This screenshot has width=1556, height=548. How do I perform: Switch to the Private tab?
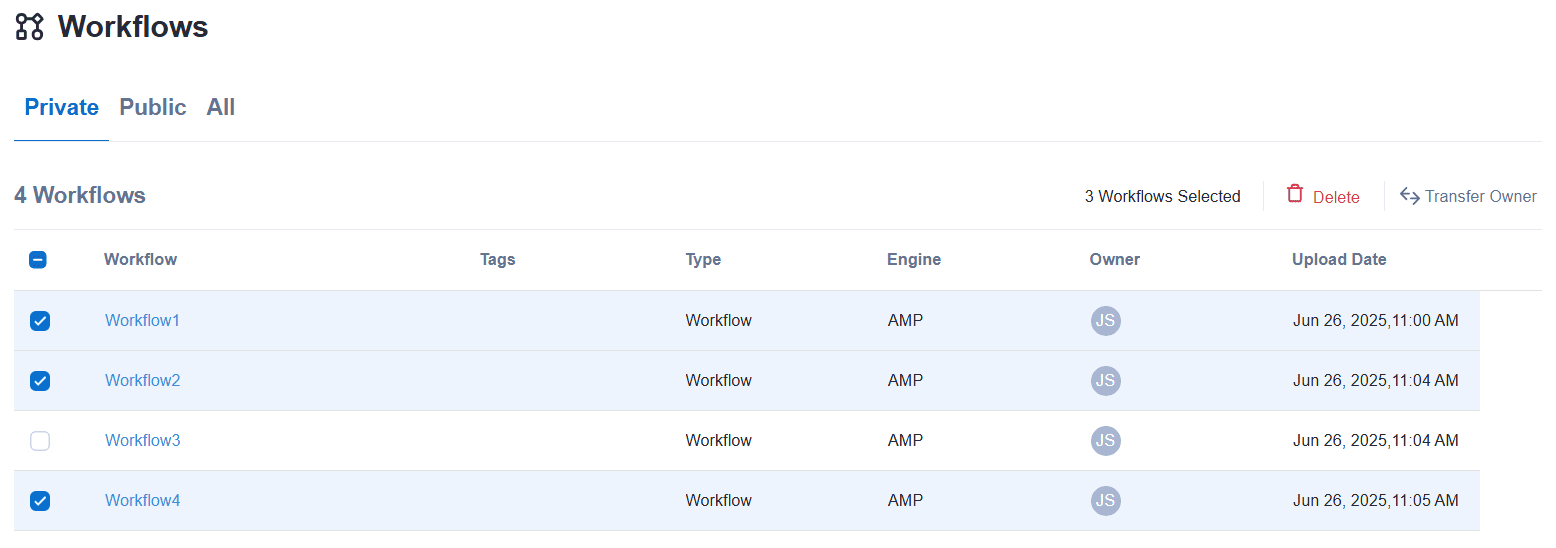(62, 107)
